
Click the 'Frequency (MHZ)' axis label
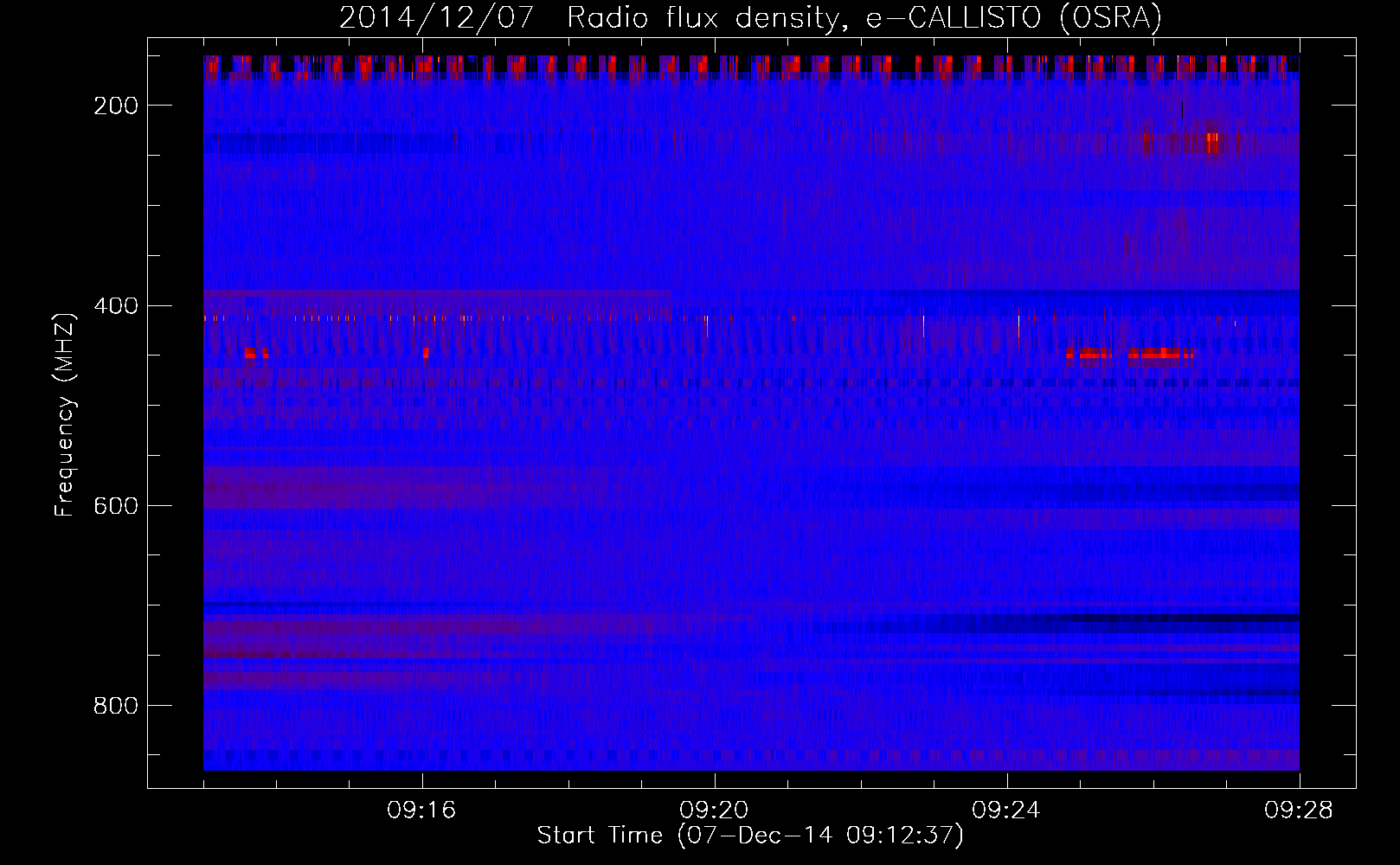coord(65,415)
